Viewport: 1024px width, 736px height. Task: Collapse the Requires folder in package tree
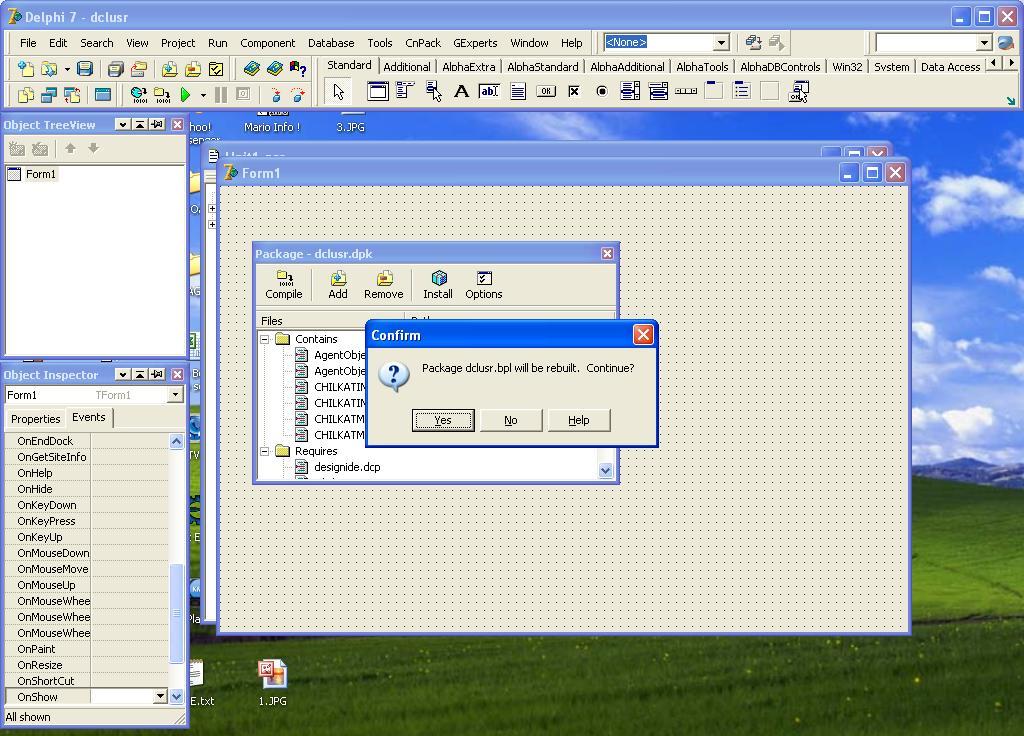click(264, 451)
